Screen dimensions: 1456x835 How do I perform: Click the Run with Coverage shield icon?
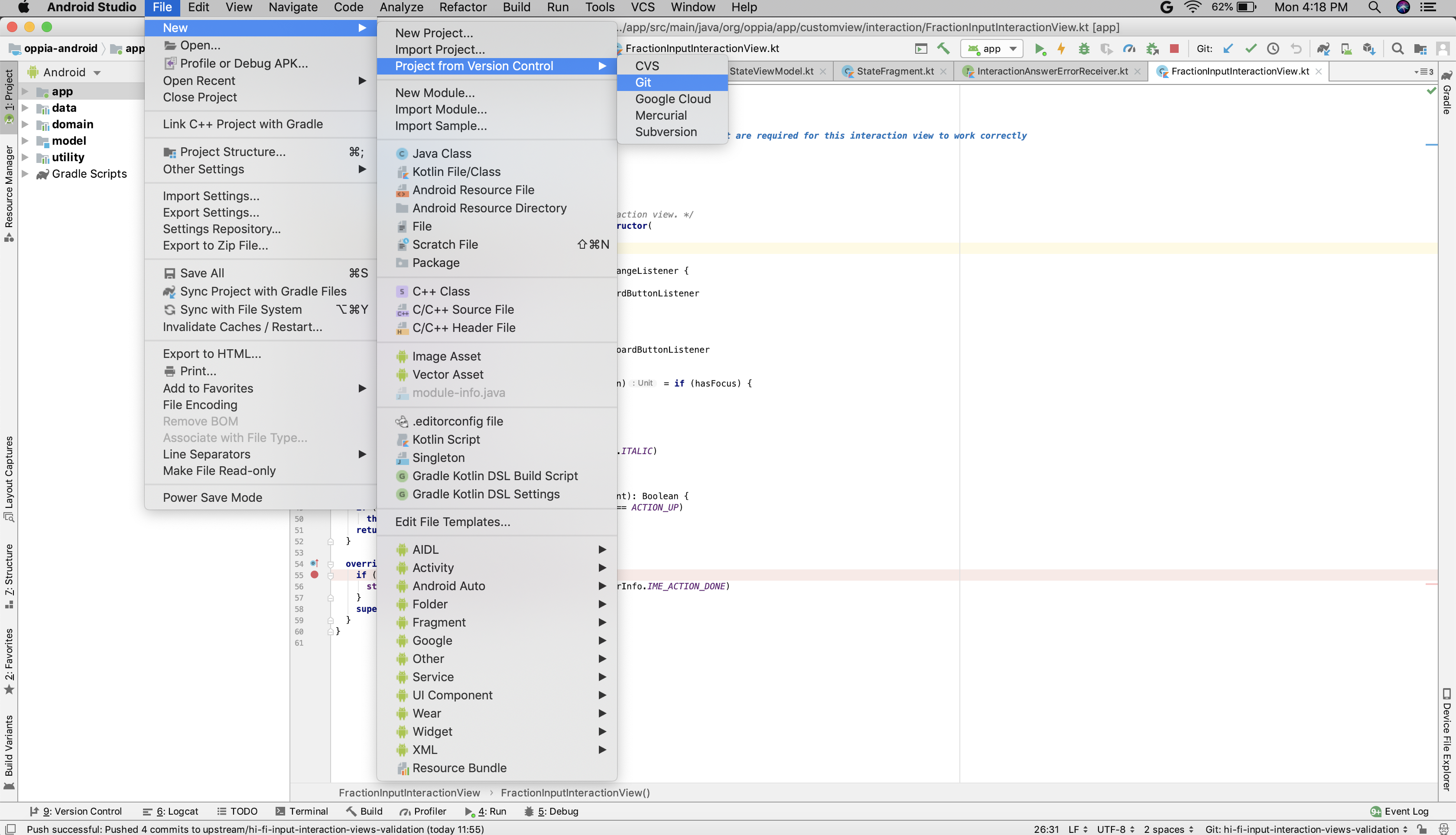(1106, 49)
